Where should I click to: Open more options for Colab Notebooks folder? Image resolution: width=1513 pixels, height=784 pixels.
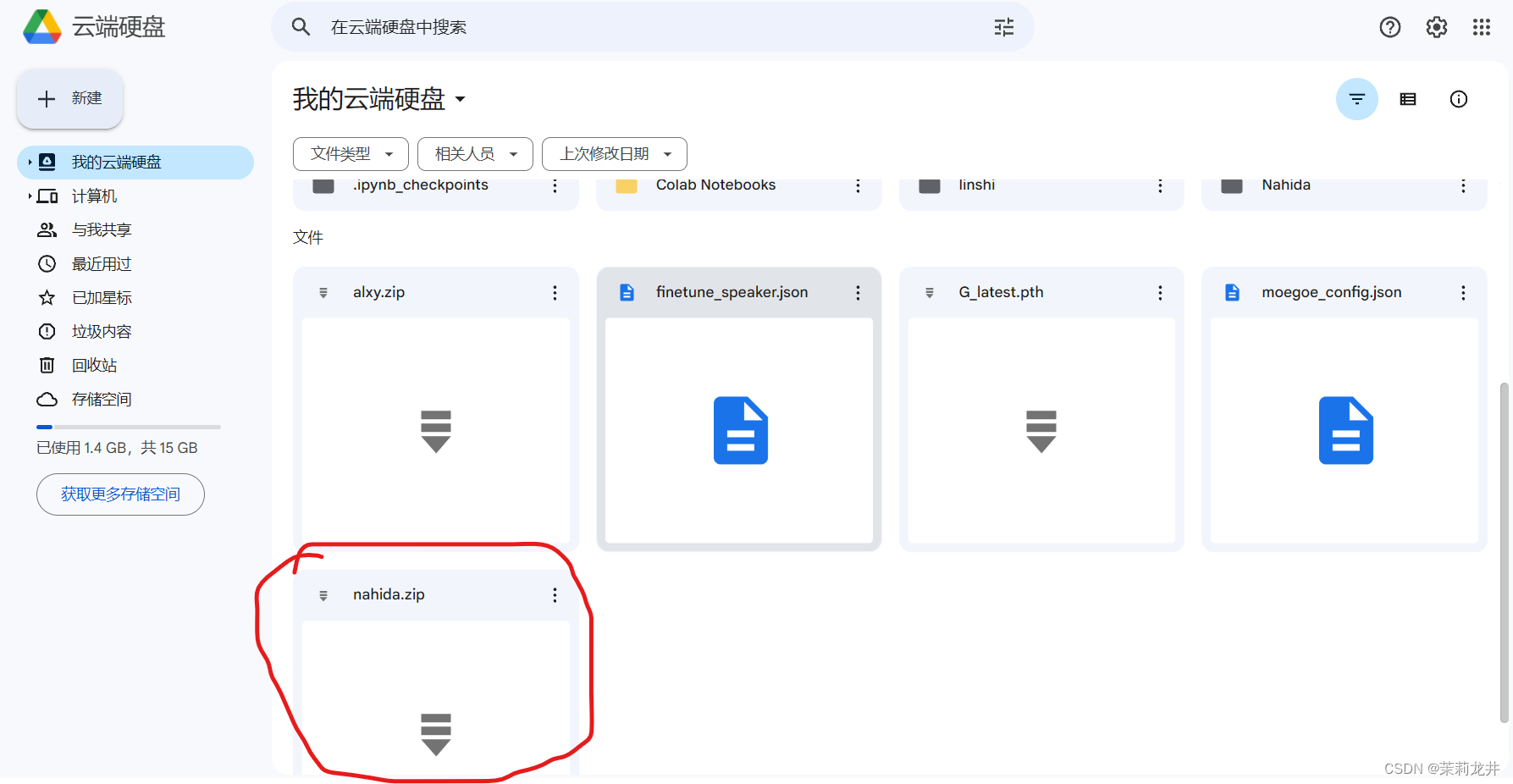tap(858, 185)
